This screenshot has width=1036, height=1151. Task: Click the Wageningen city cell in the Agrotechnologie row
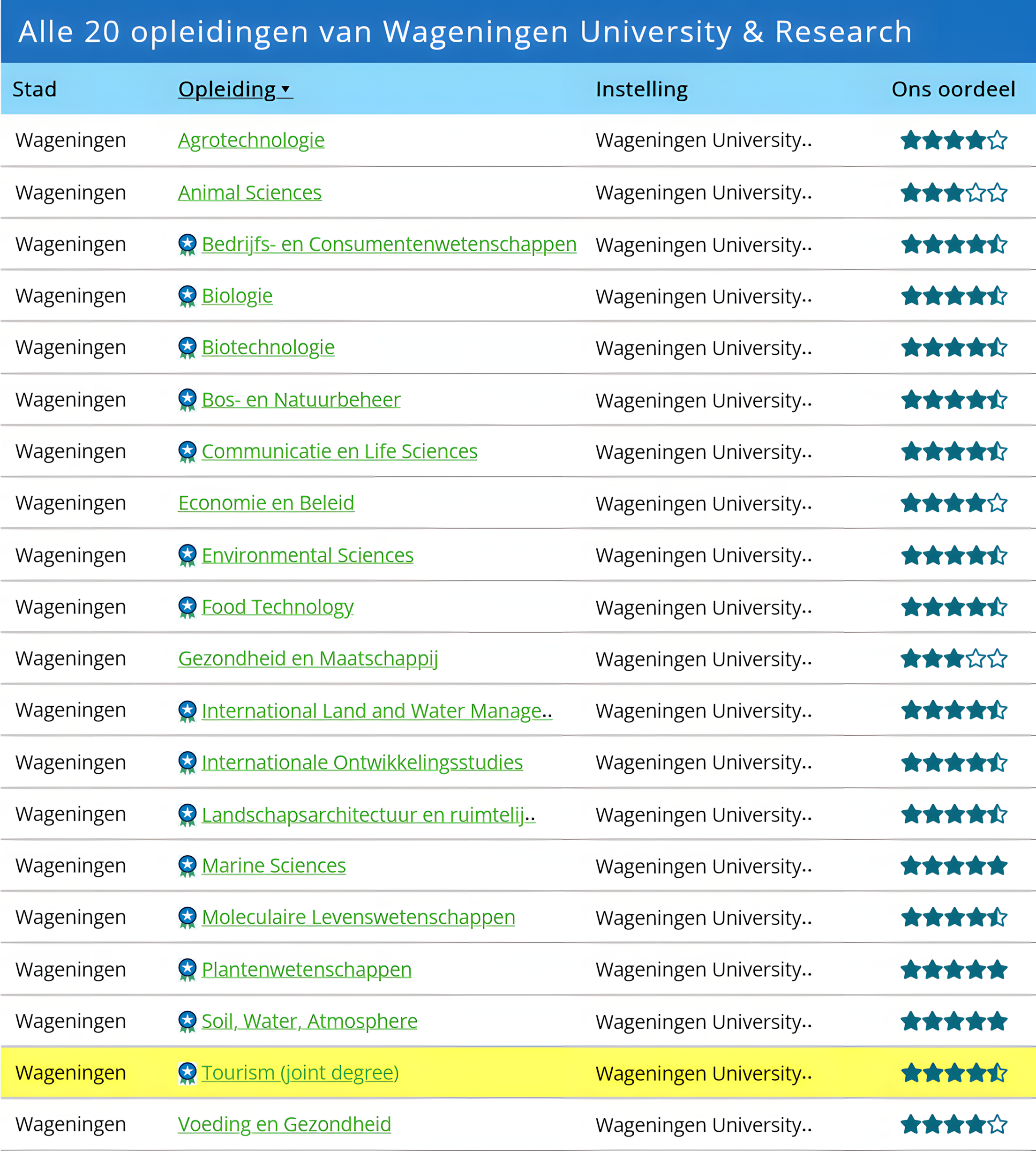(71, 141)
